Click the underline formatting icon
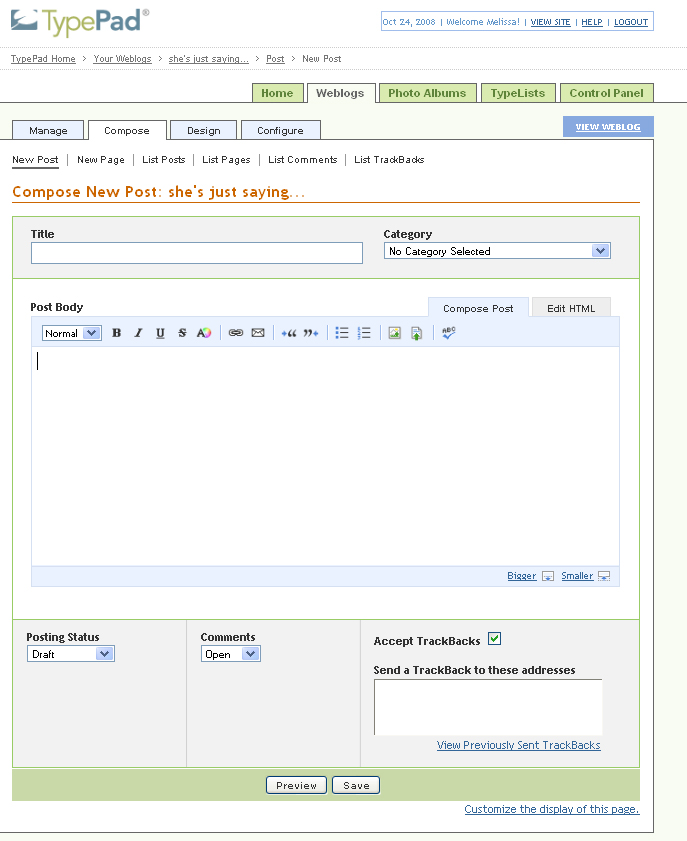This screenshot has height=841, width=687. (x=160, y=333)
